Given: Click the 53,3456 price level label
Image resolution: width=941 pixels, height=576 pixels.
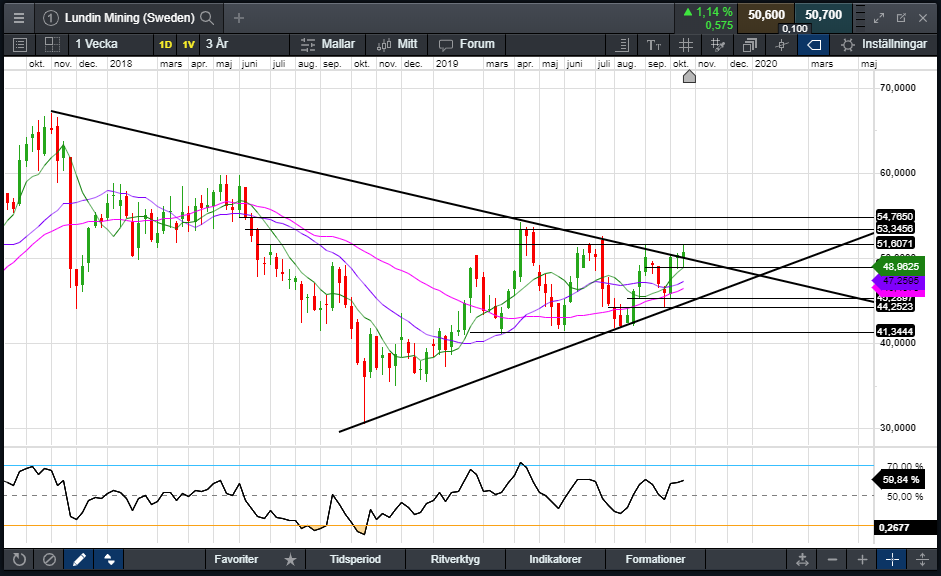Looking at the screenshot, I should pyautogui.click(x=895, y=229).
